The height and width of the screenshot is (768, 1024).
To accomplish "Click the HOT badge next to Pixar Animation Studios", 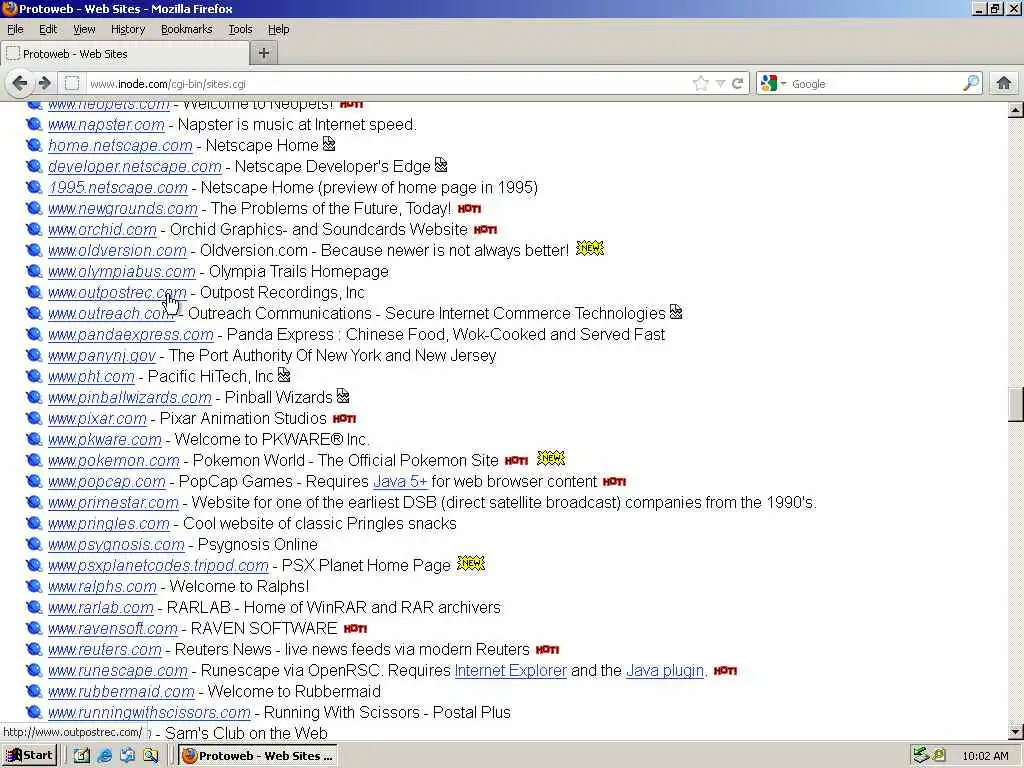I will pyautogui.click(x=344, y=419).
